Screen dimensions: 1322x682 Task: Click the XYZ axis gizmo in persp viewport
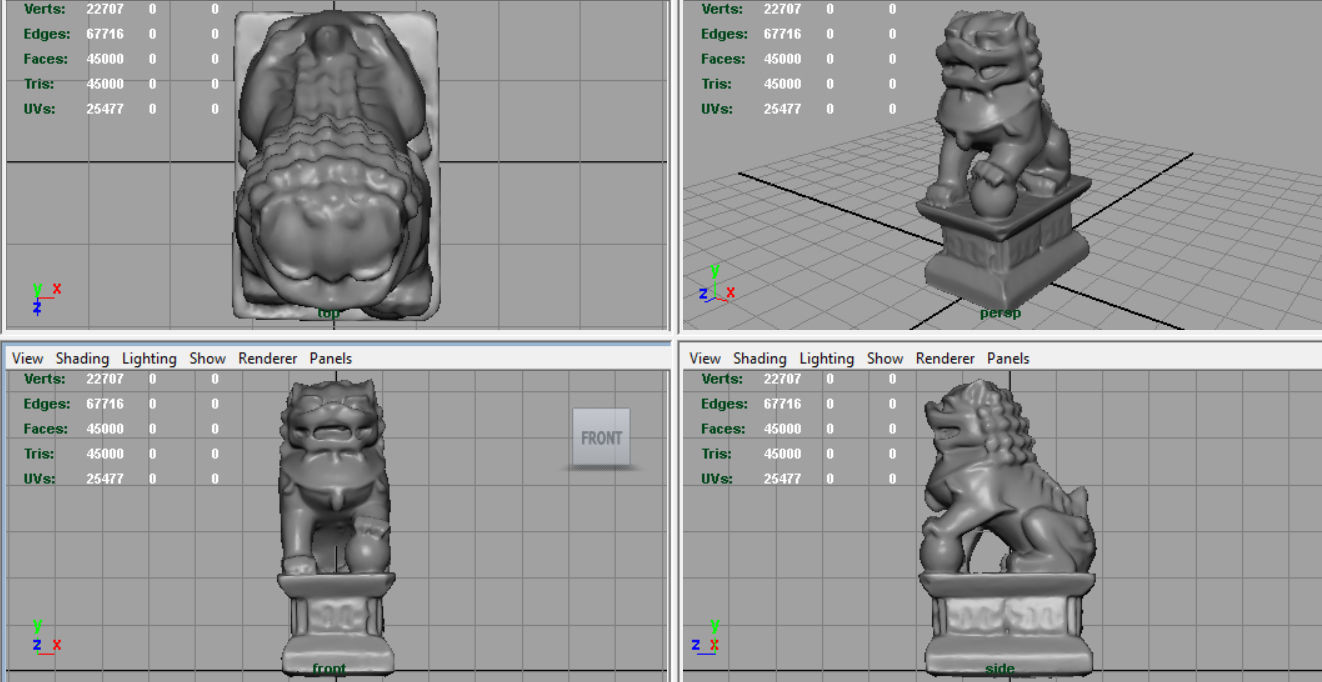[717, 285]
